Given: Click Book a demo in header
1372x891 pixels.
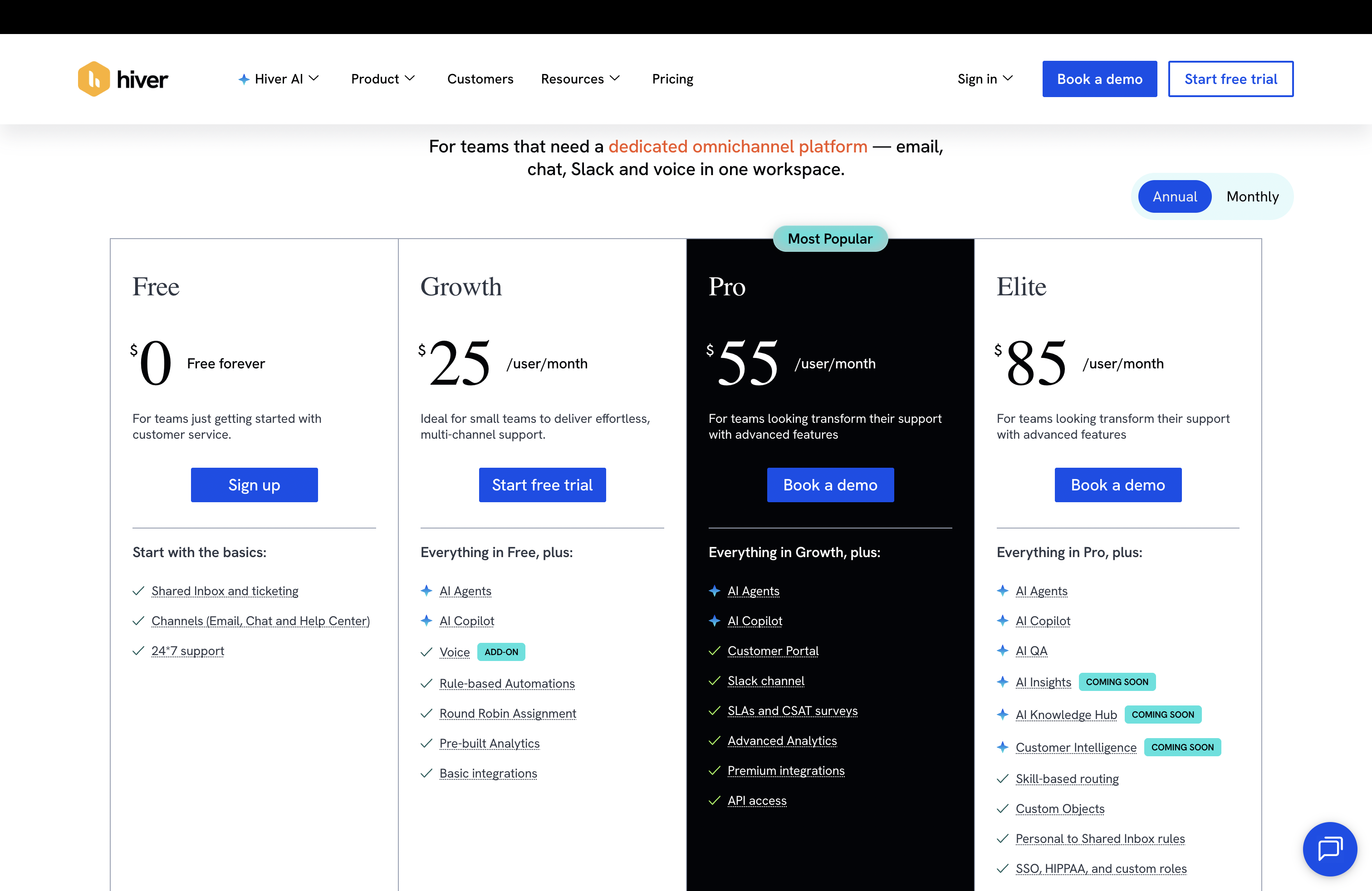Looking at the screenshot, I should coord(1099,79).
